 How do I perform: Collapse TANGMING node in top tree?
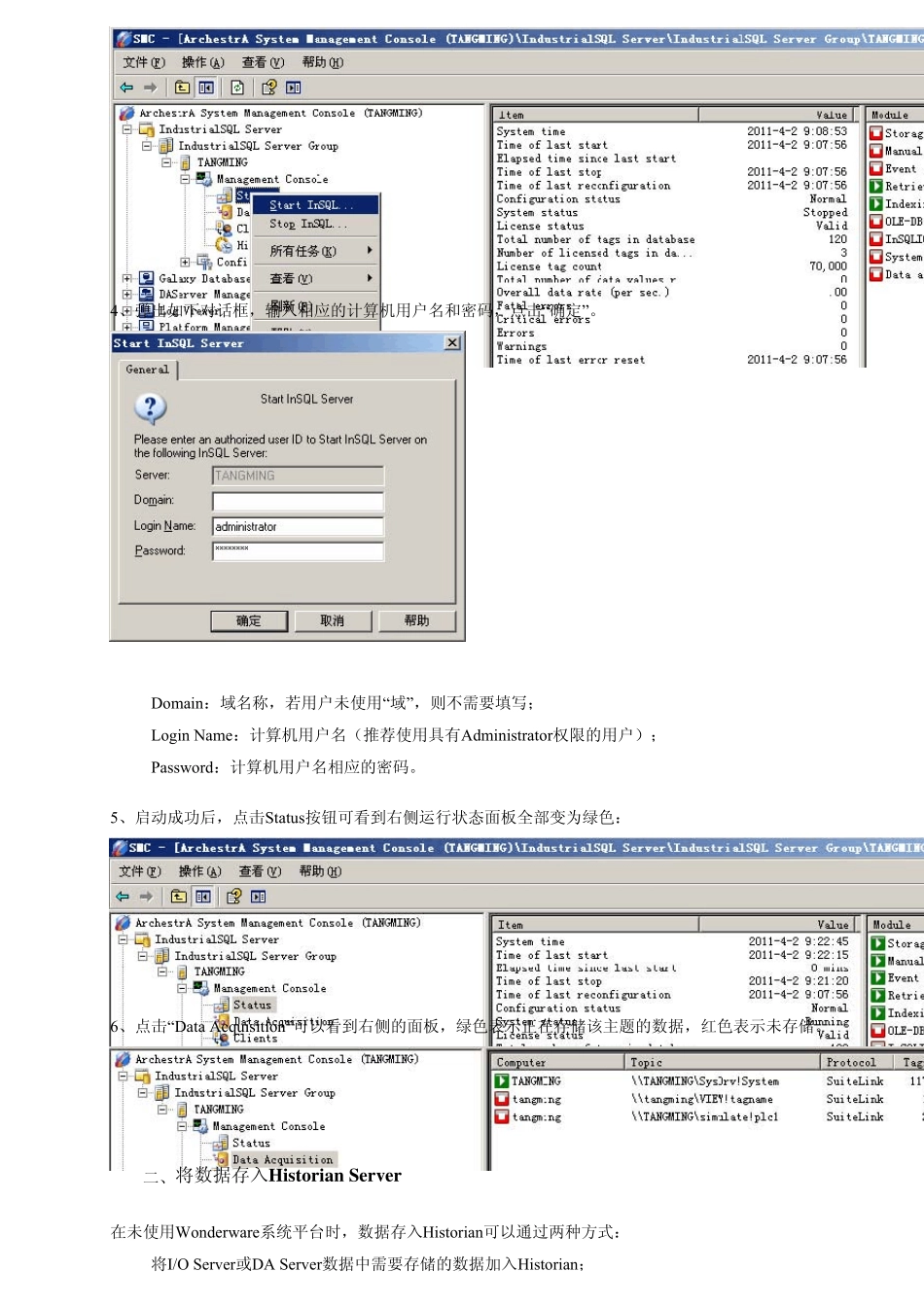pos(166,162)
